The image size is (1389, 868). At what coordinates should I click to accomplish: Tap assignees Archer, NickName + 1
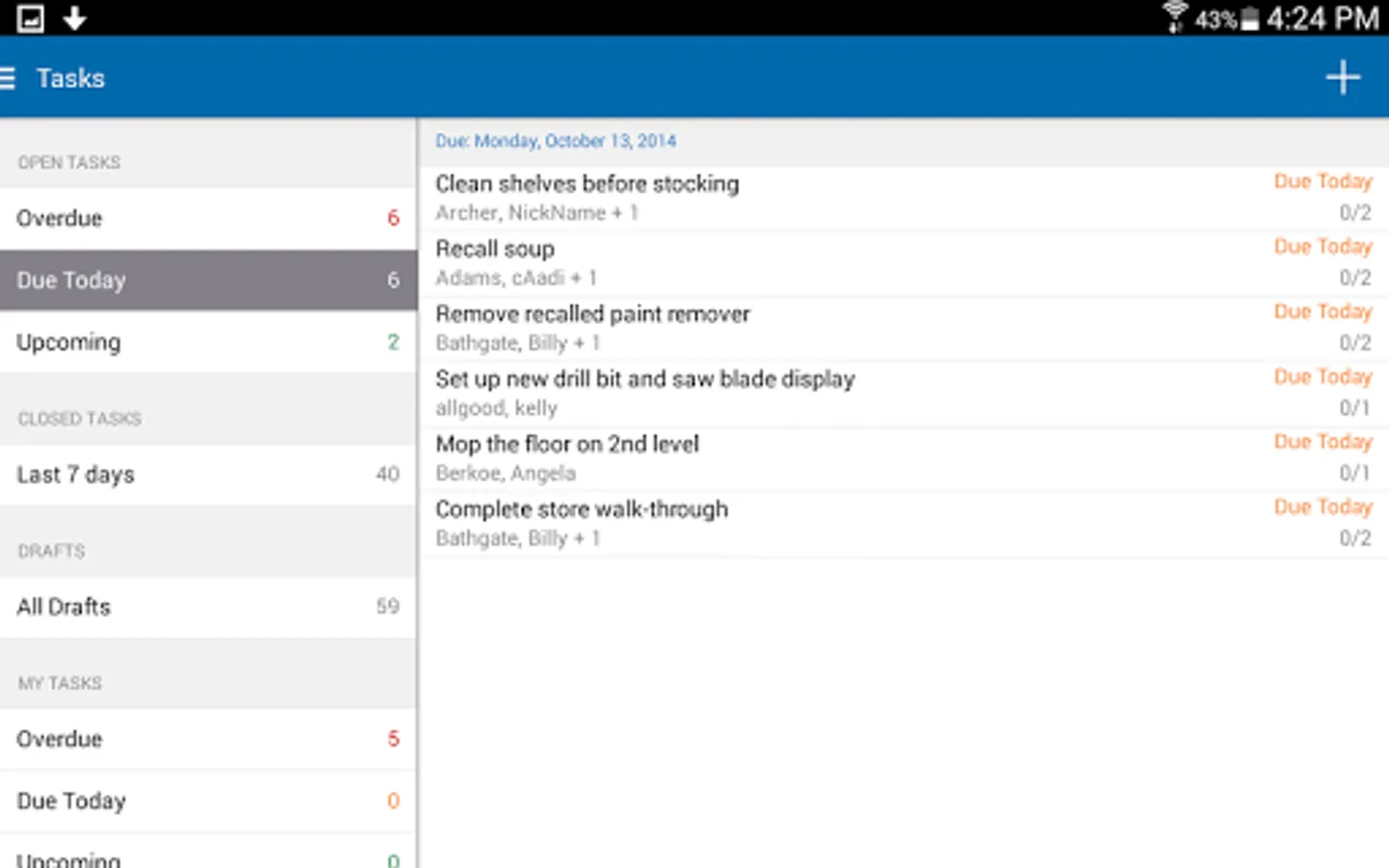pos(536,213)
